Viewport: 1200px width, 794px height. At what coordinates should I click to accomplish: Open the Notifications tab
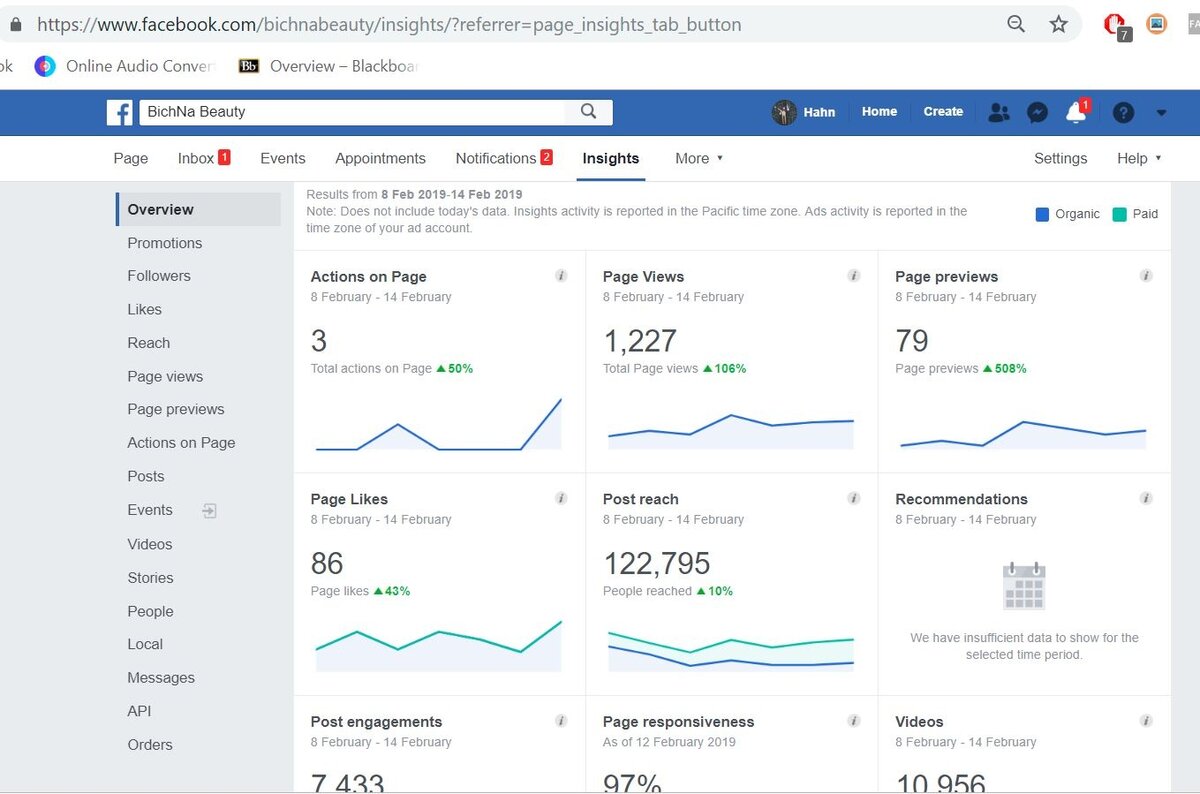[x=504, y=158]
